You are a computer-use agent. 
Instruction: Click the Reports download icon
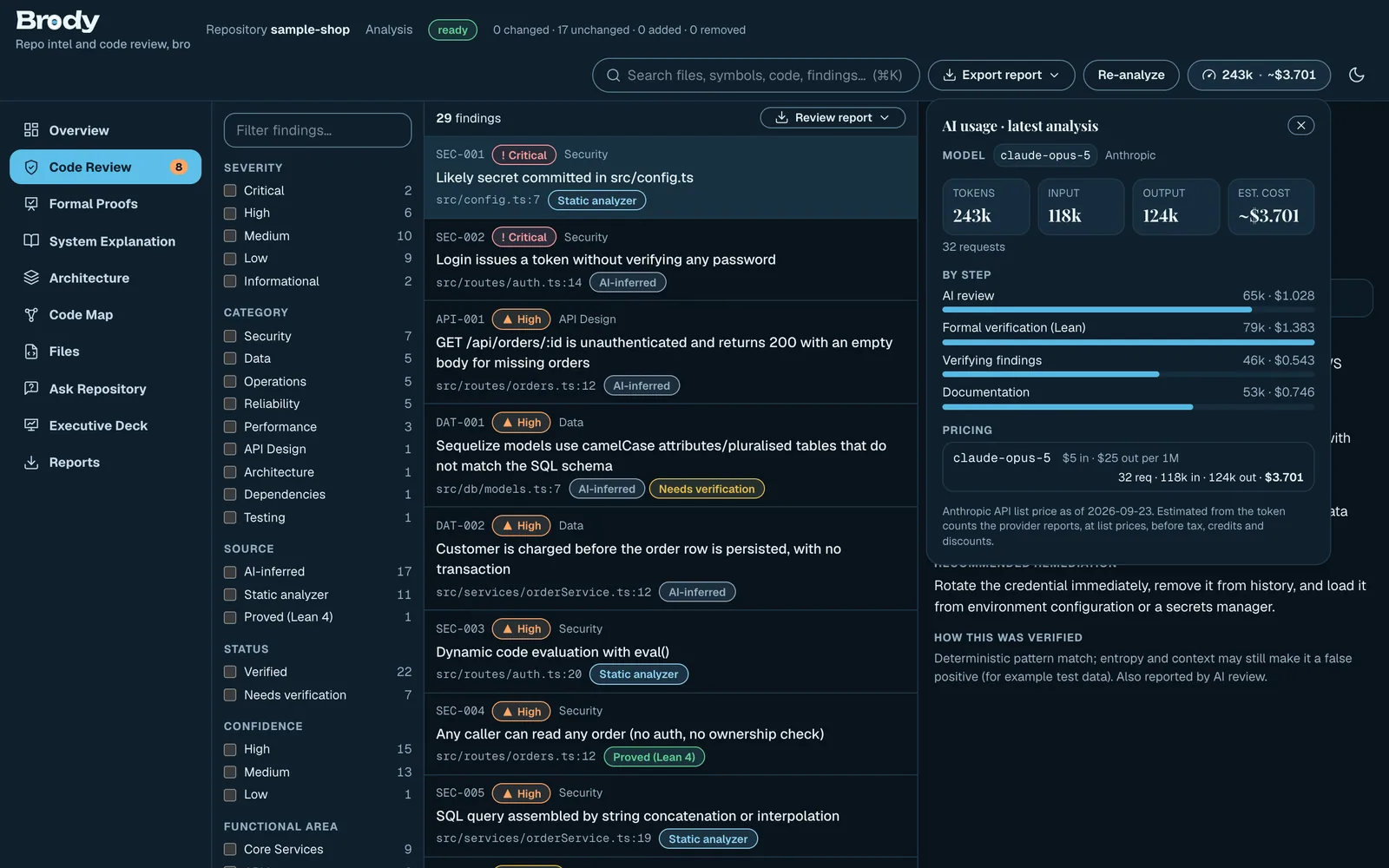pos(31,463)
